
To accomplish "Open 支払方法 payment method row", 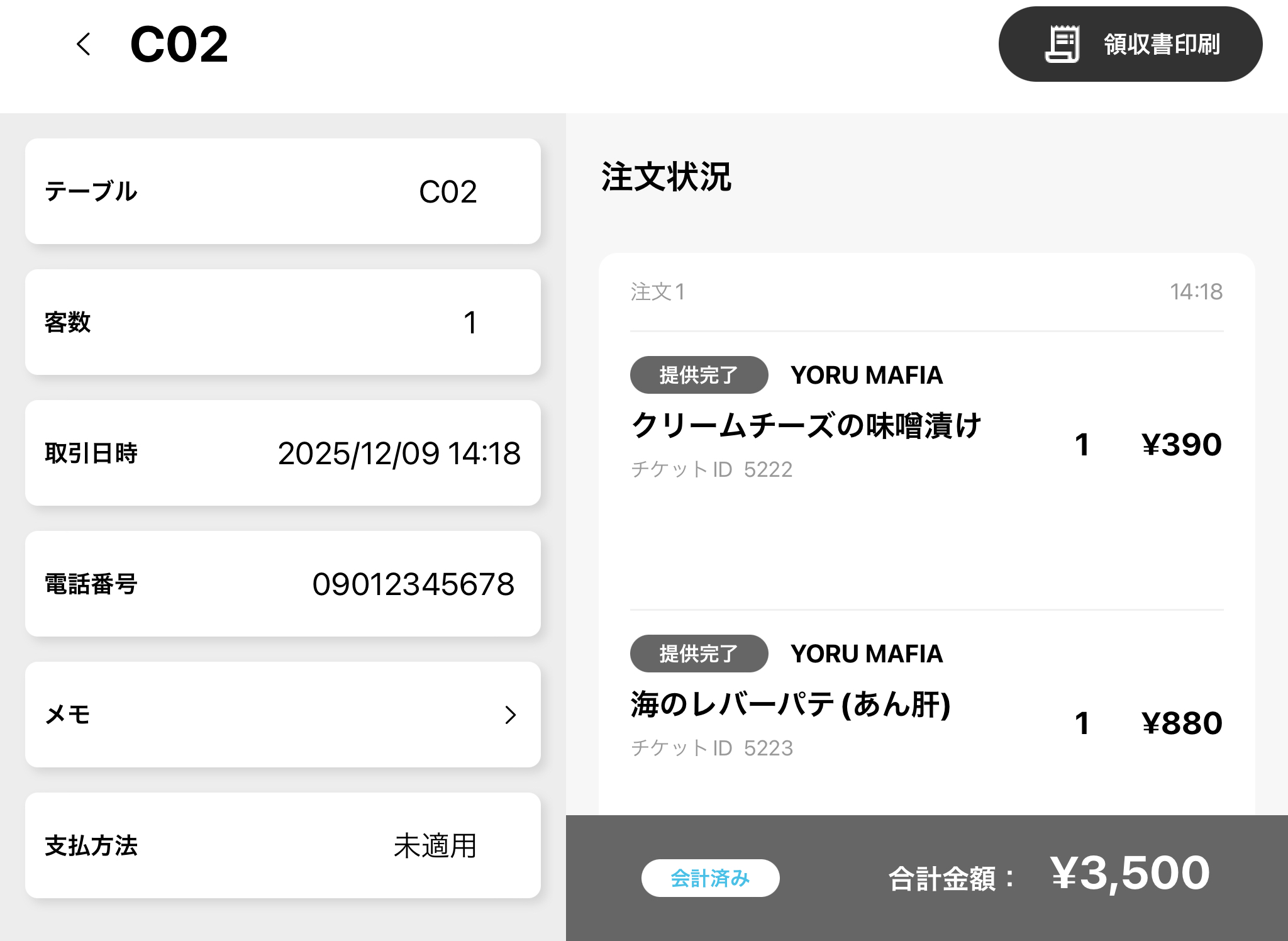I will pos(283,845).
